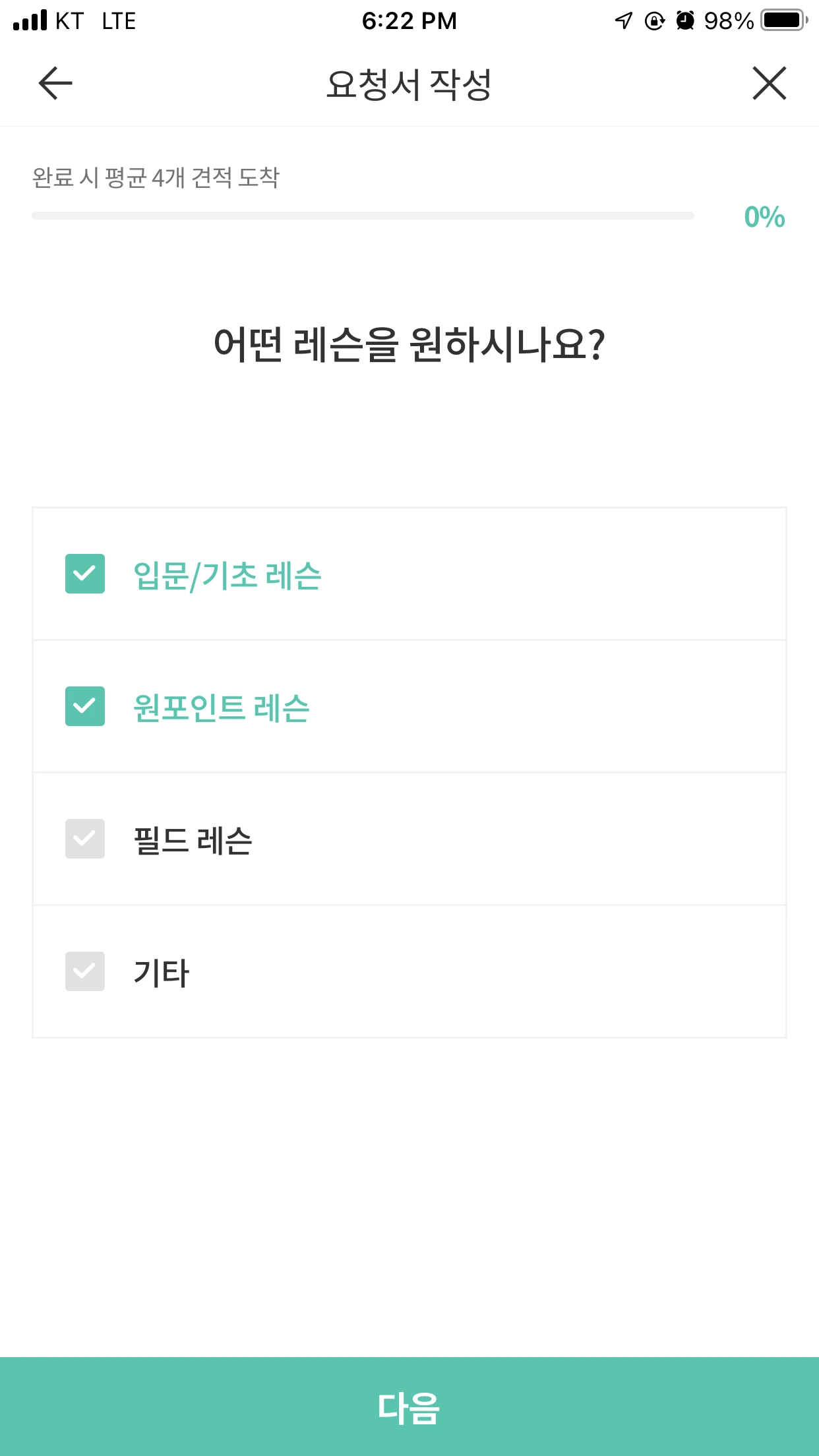Tap the request progress bar

(363, 216)
